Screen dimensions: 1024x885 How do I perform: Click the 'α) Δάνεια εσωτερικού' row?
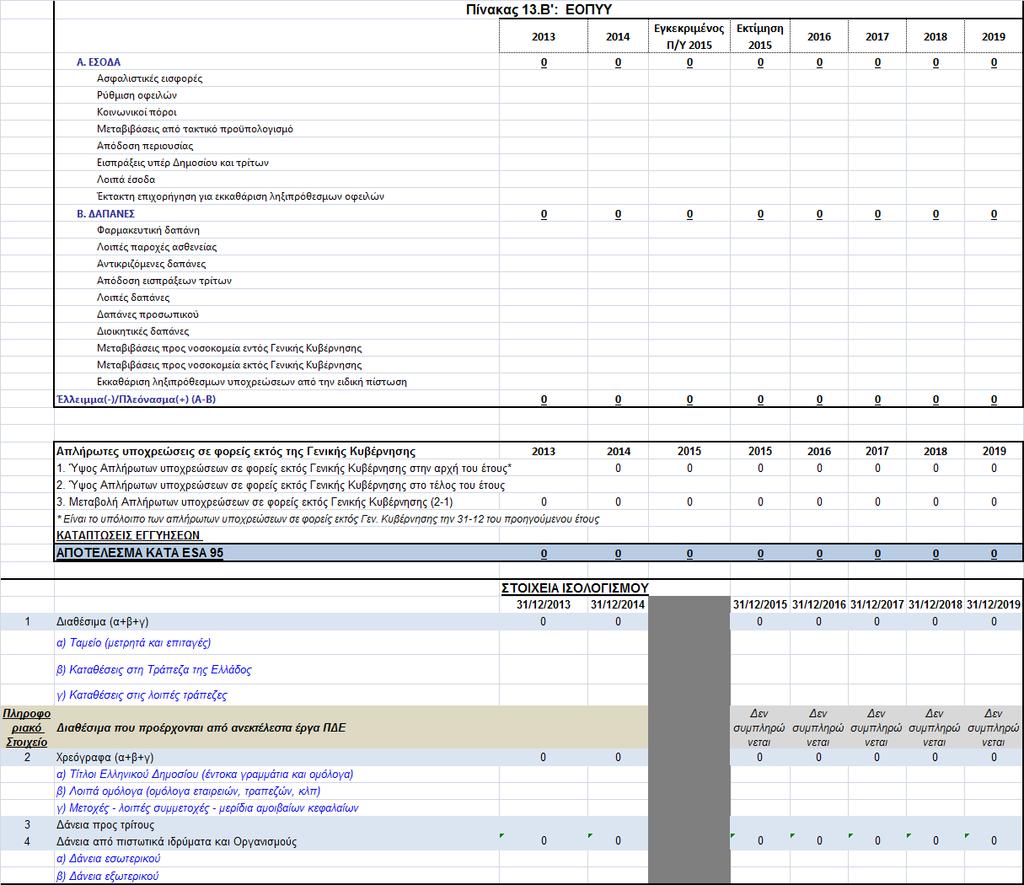coord(108,858)
